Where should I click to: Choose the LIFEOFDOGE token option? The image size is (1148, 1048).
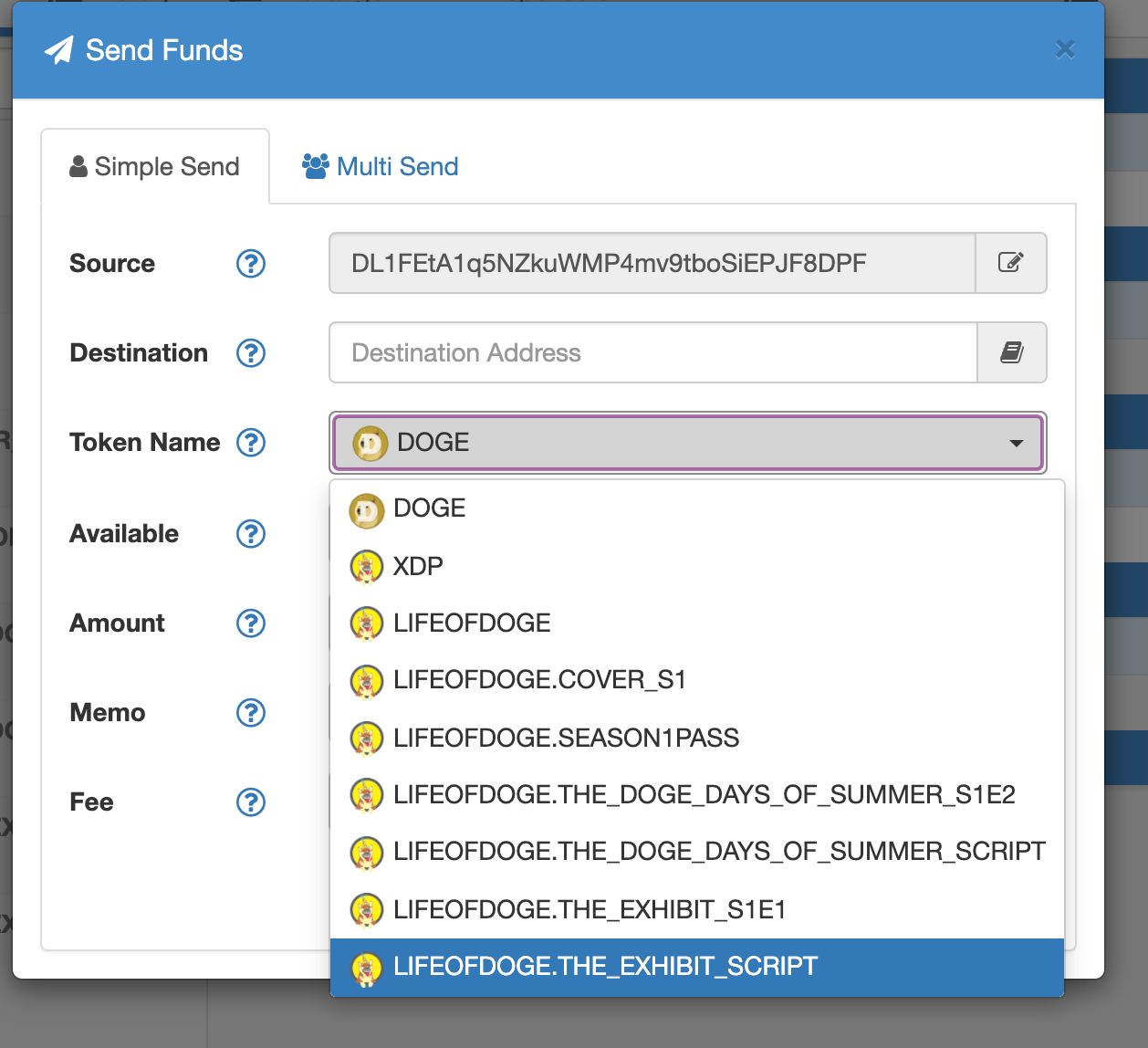(697, 623)
